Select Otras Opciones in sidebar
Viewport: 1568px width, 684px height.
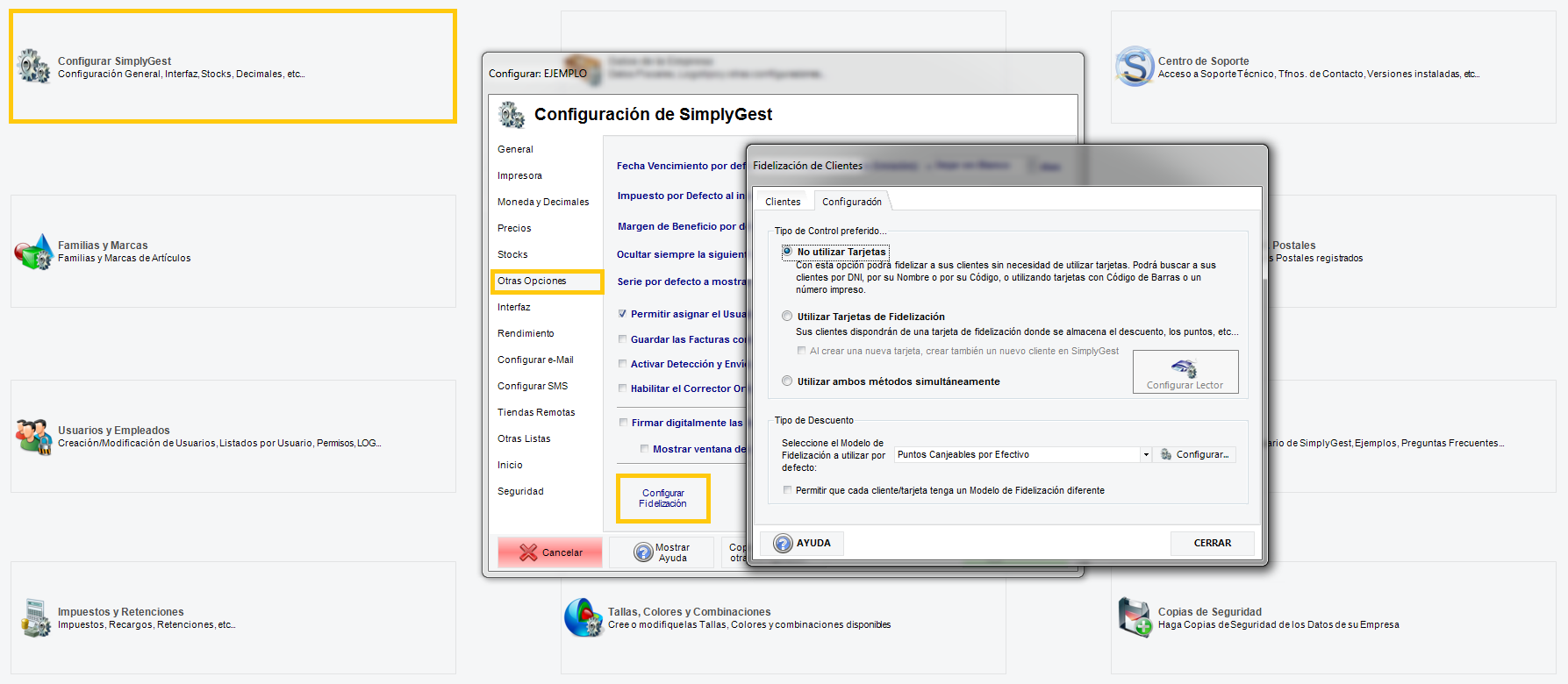548,281
